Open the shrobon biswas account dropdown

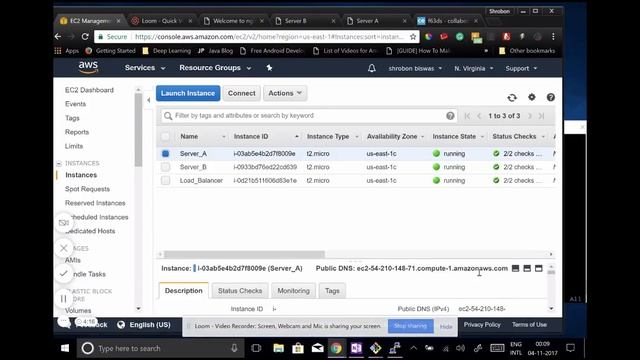[x=415, y=68]
